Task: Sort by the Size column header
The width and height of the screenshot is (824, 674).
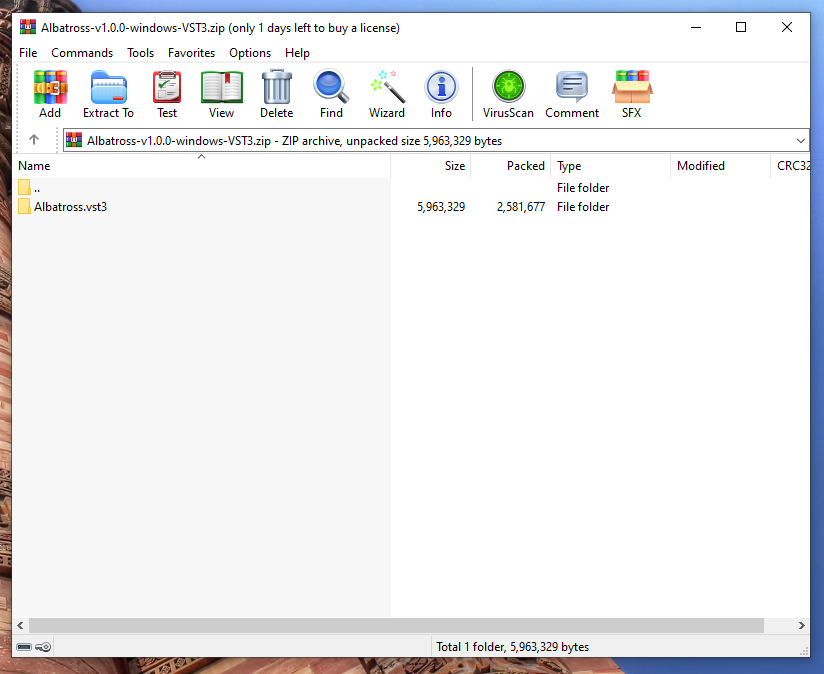Action: pyautogui.click(x=431, y=166)
